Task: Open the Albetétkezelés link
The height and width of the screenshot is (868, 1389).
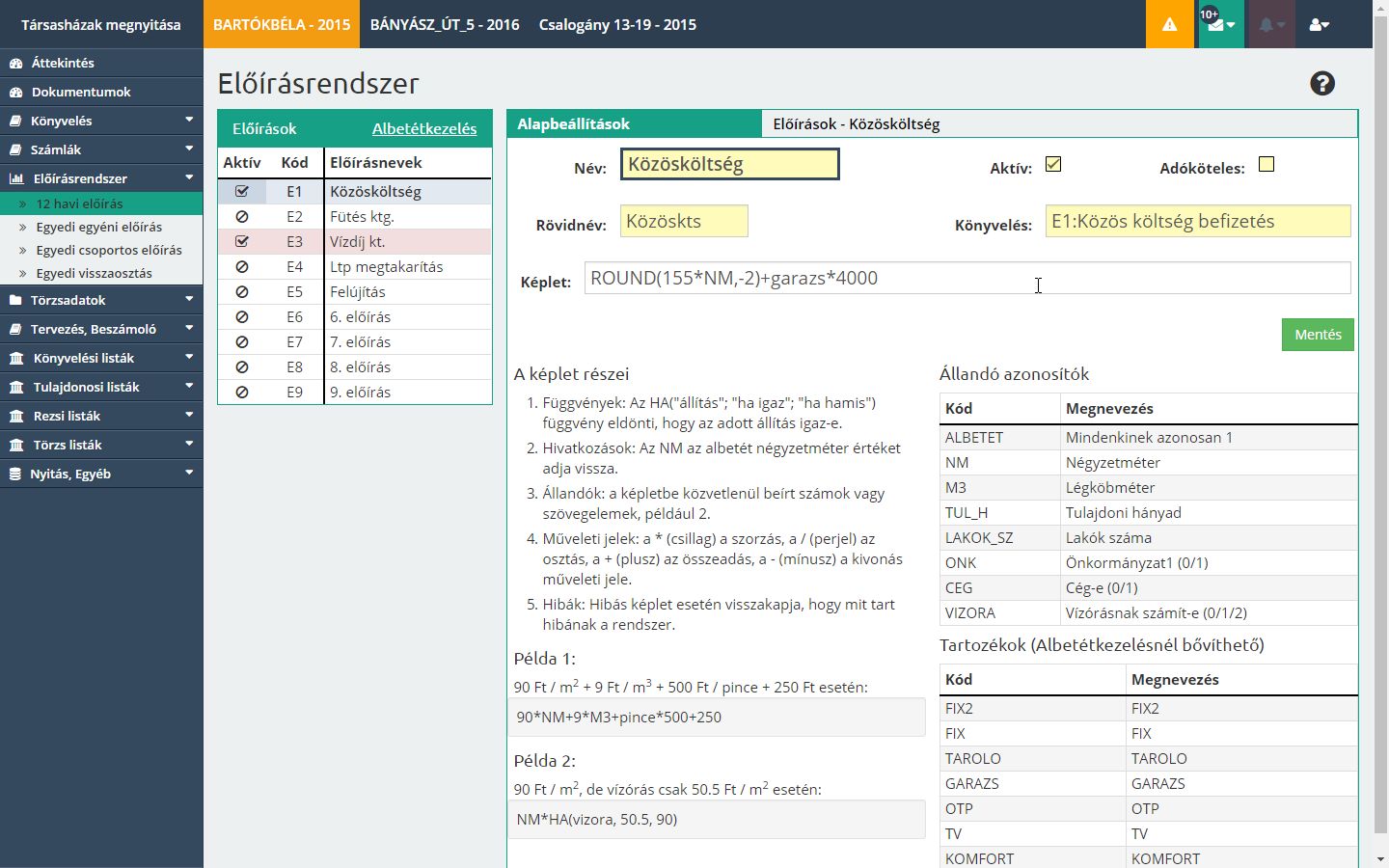Action: [424, 128]
